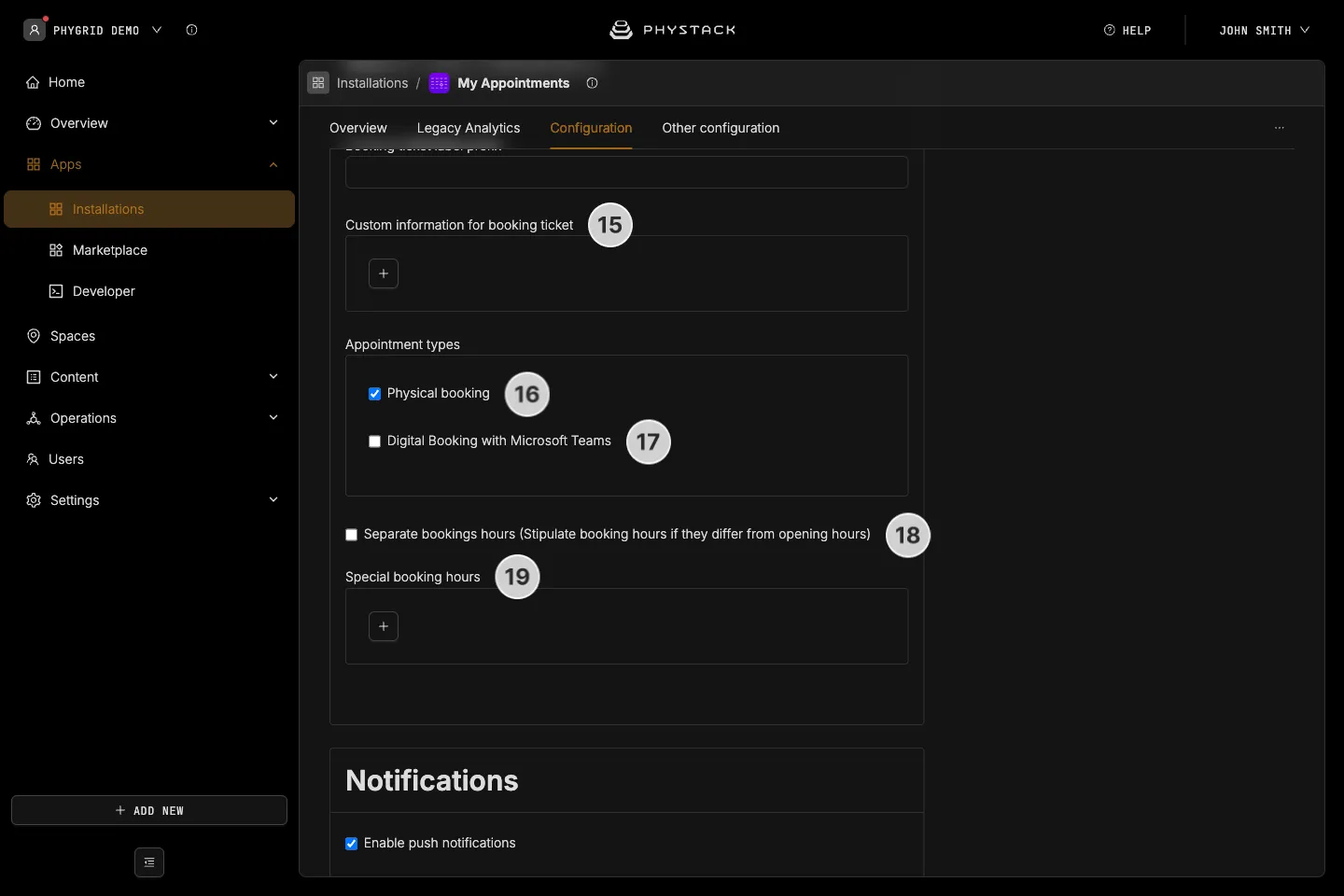
Task: Open the John Smith account menu
Action: [1264, 30]
